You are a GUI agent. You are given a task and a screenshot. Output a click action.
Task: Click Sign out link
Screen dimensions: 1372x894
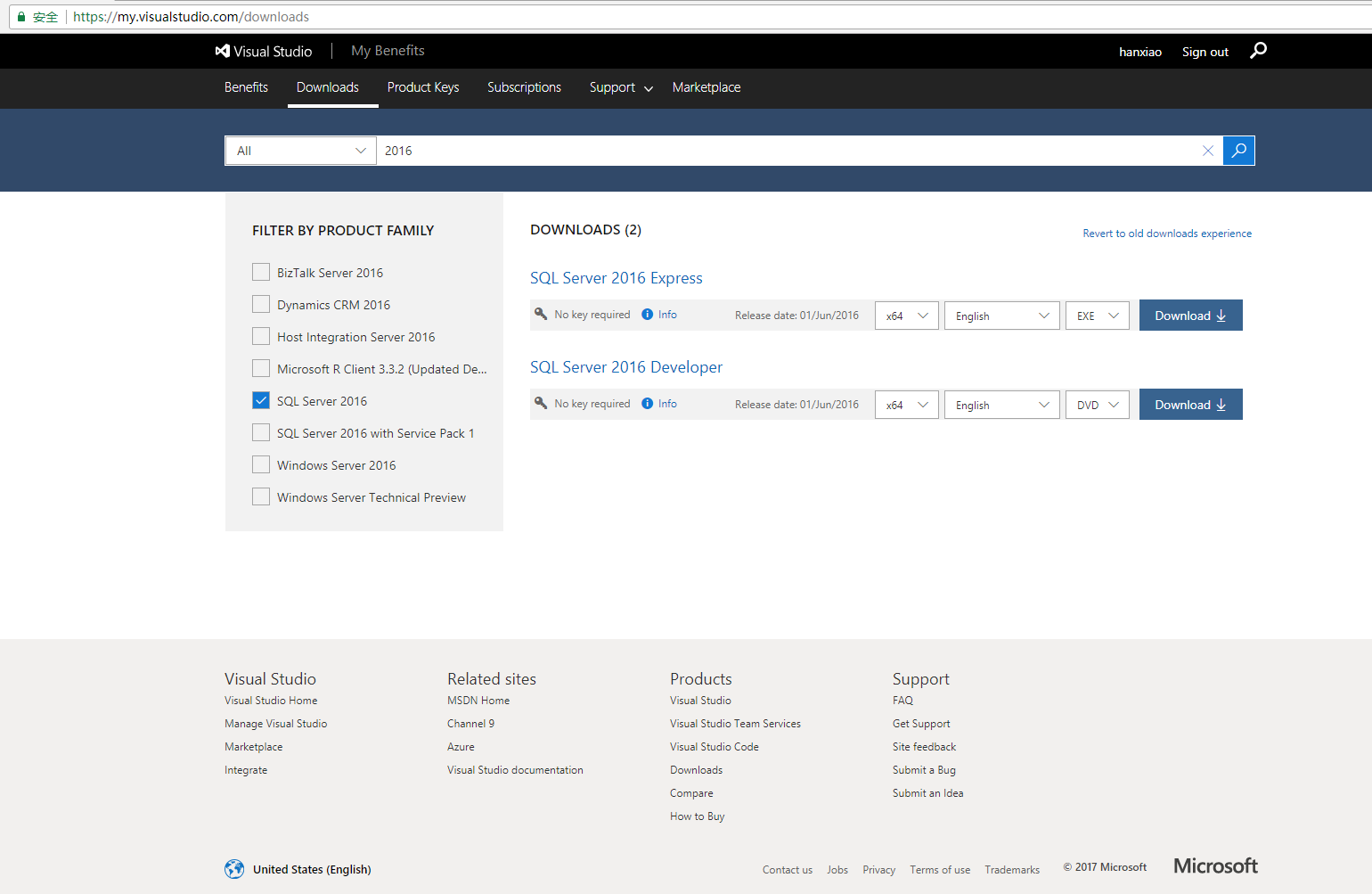click(x=1205, y=52)
